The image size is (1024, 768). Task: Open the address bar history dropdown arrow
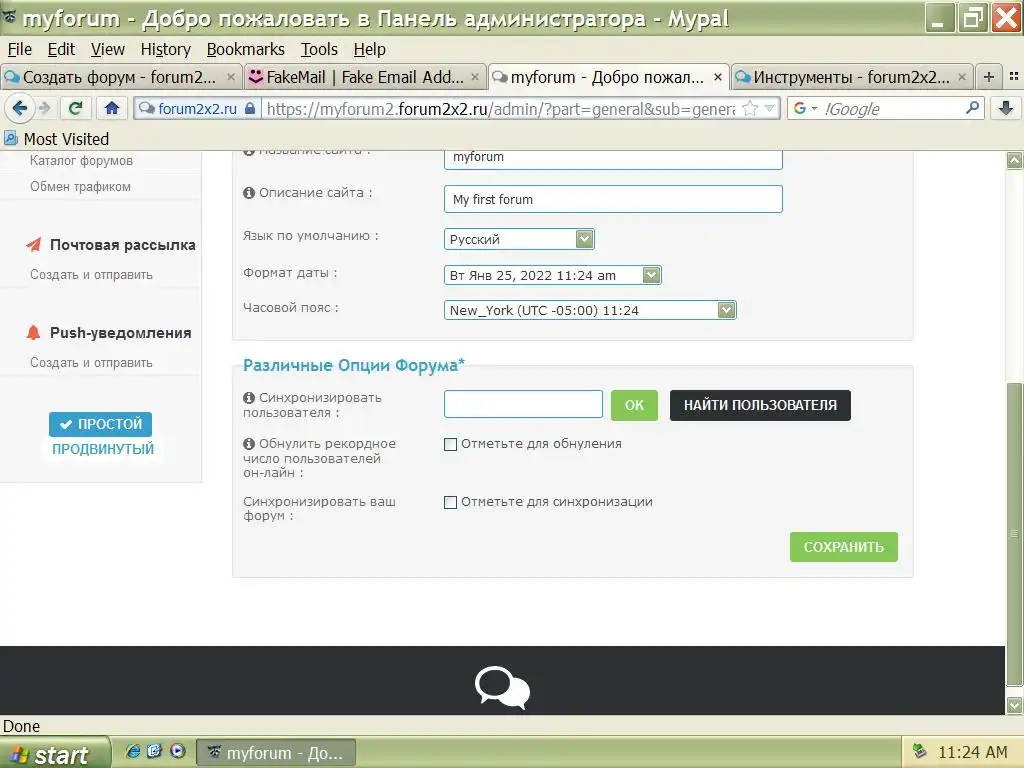(770, 108)
